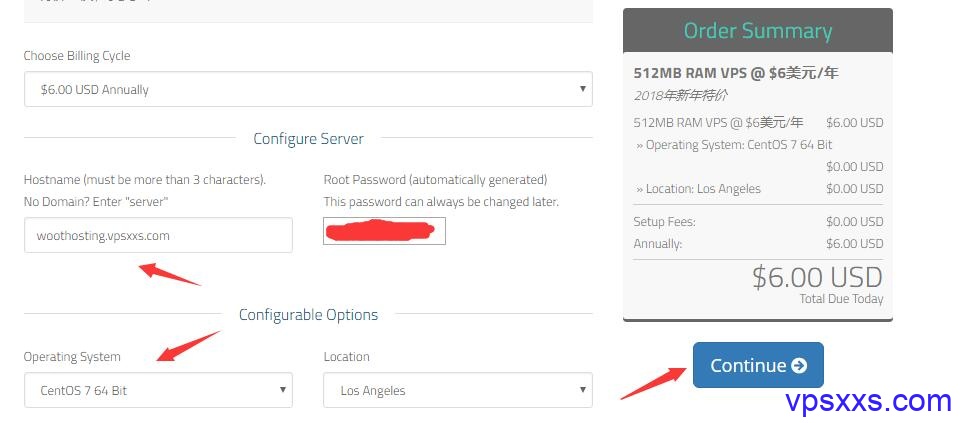
Task: Click the Operating System label
Action: point(72,357)
